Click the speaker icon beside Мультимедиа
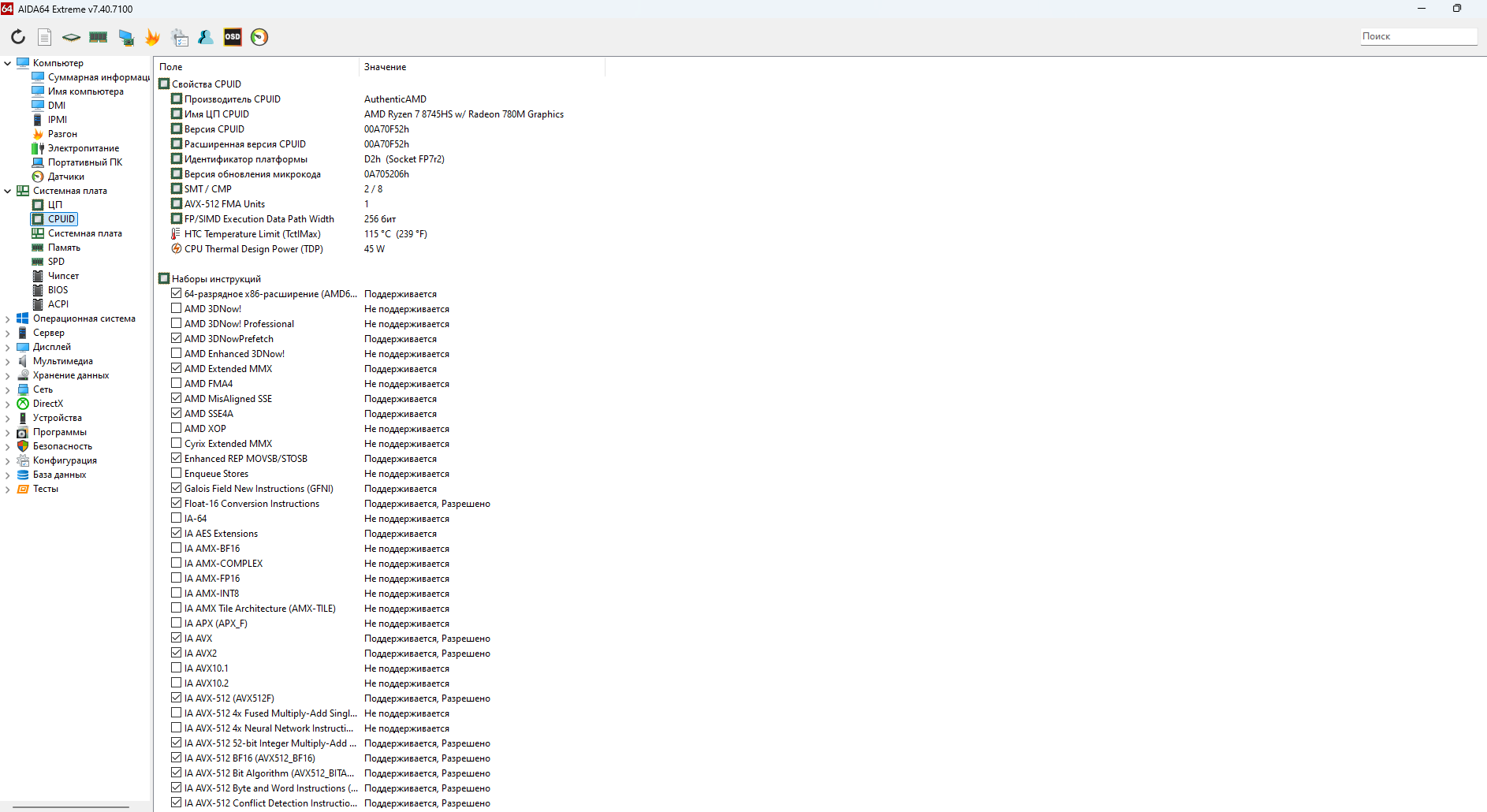The height and width of the screenshot is (812, 1487). click(x=23, y=361)
